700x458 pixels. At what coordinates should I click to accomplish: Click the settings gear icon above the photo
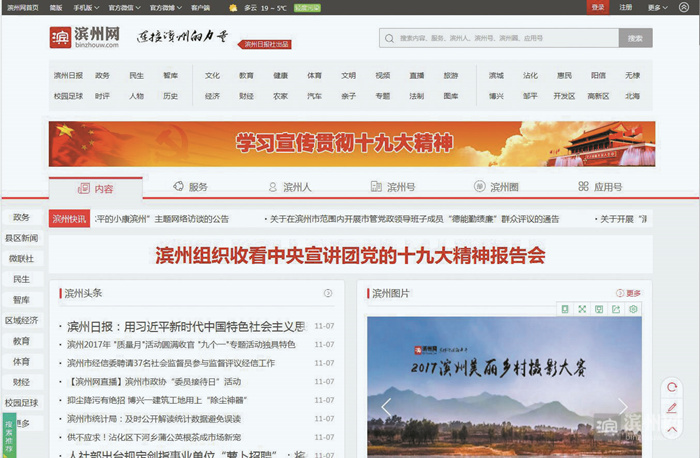click(633, 309)
